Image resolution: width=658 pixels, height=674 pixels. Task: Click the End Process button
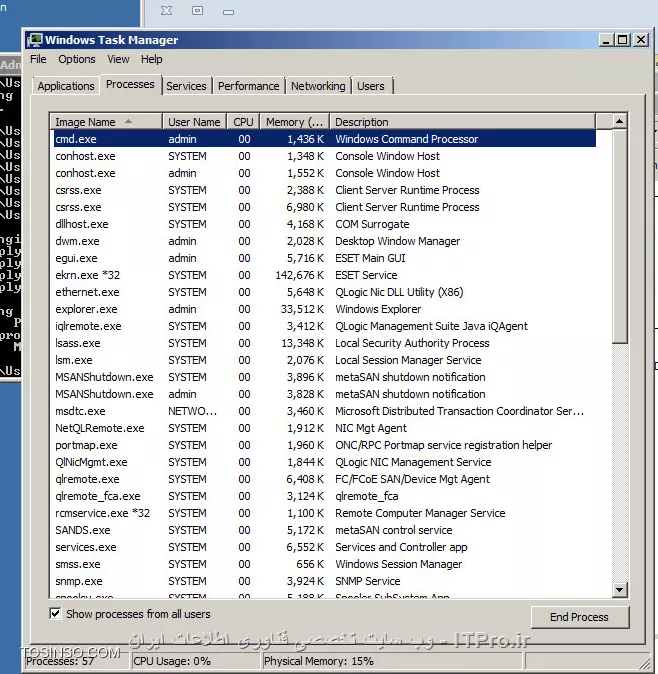point(579,617)
